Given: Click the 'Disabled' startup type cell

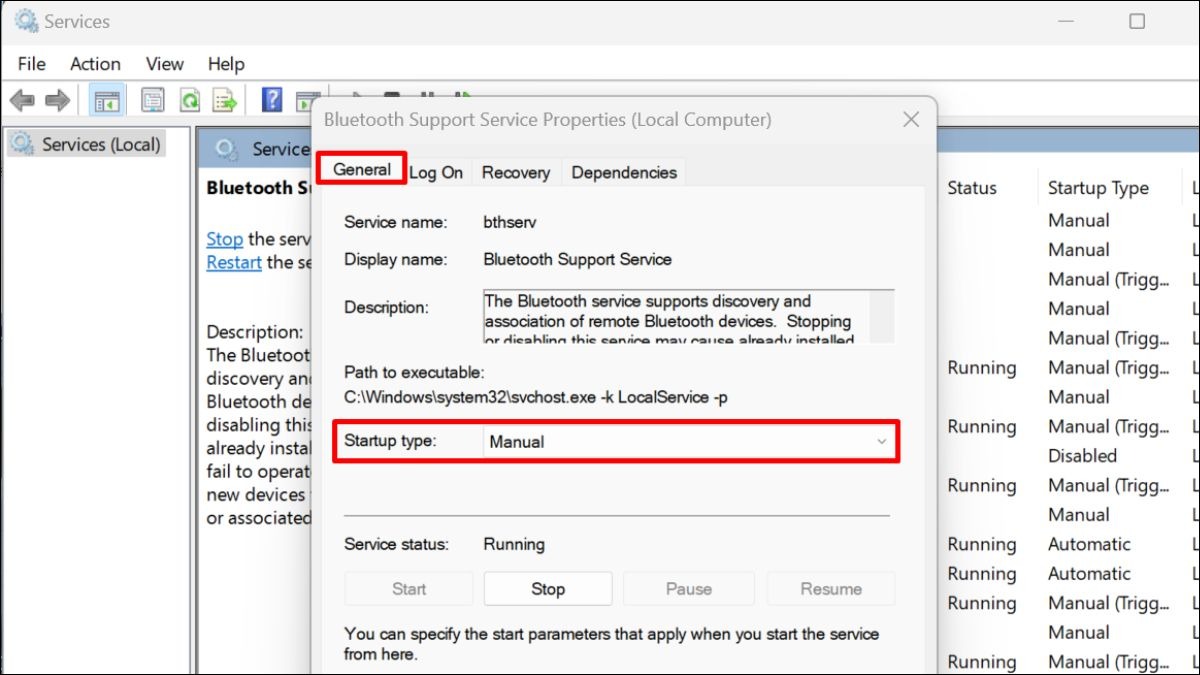Looking at the screenshot, I should [x=1082, y=456].
